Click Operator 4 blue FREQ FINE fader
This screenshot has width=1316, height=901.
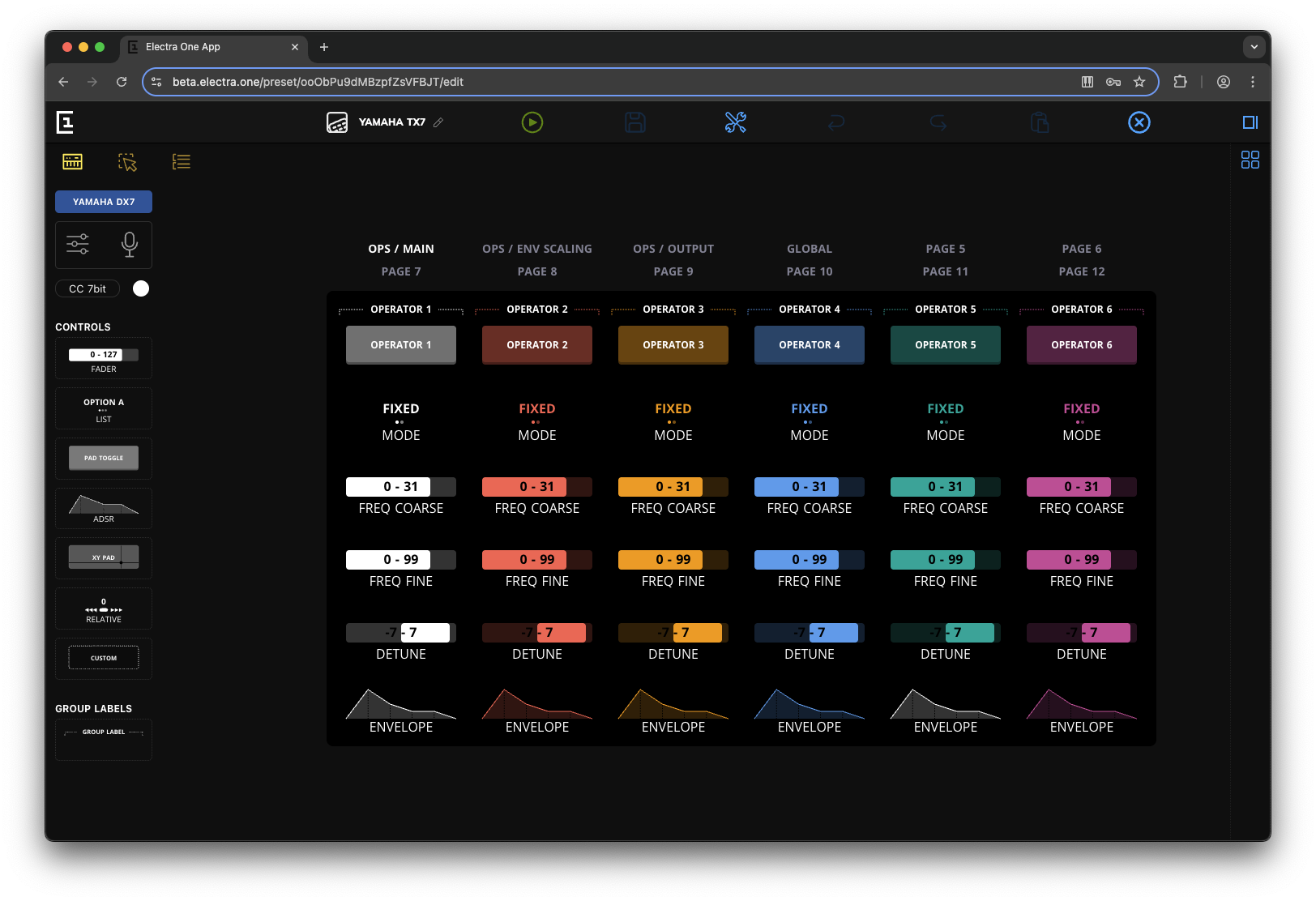point(810,560)
